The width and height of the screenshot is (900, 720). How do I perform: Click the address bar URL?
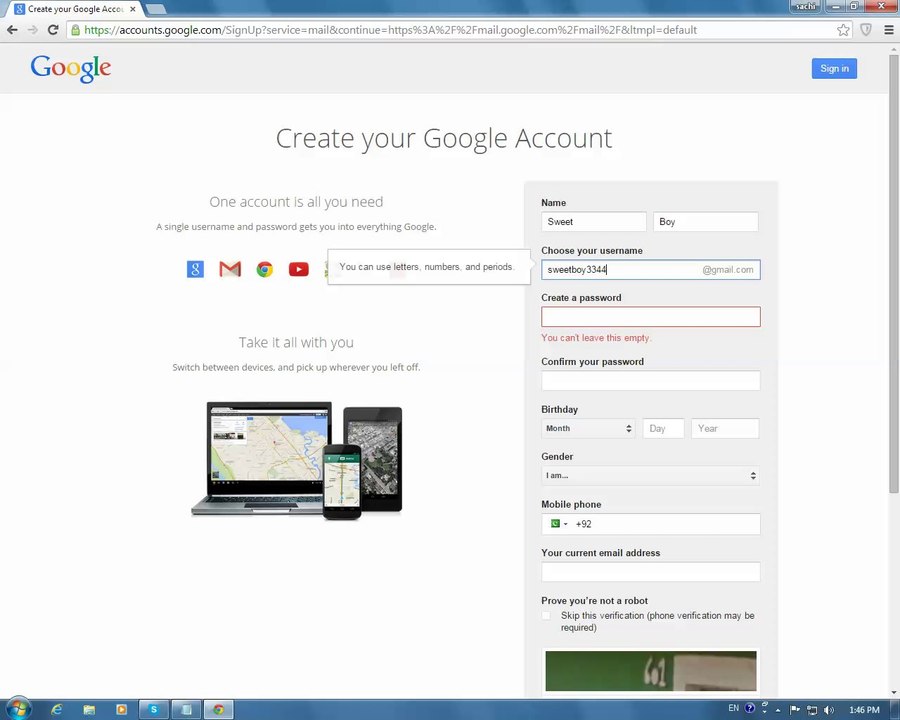(x=390, y=30)
